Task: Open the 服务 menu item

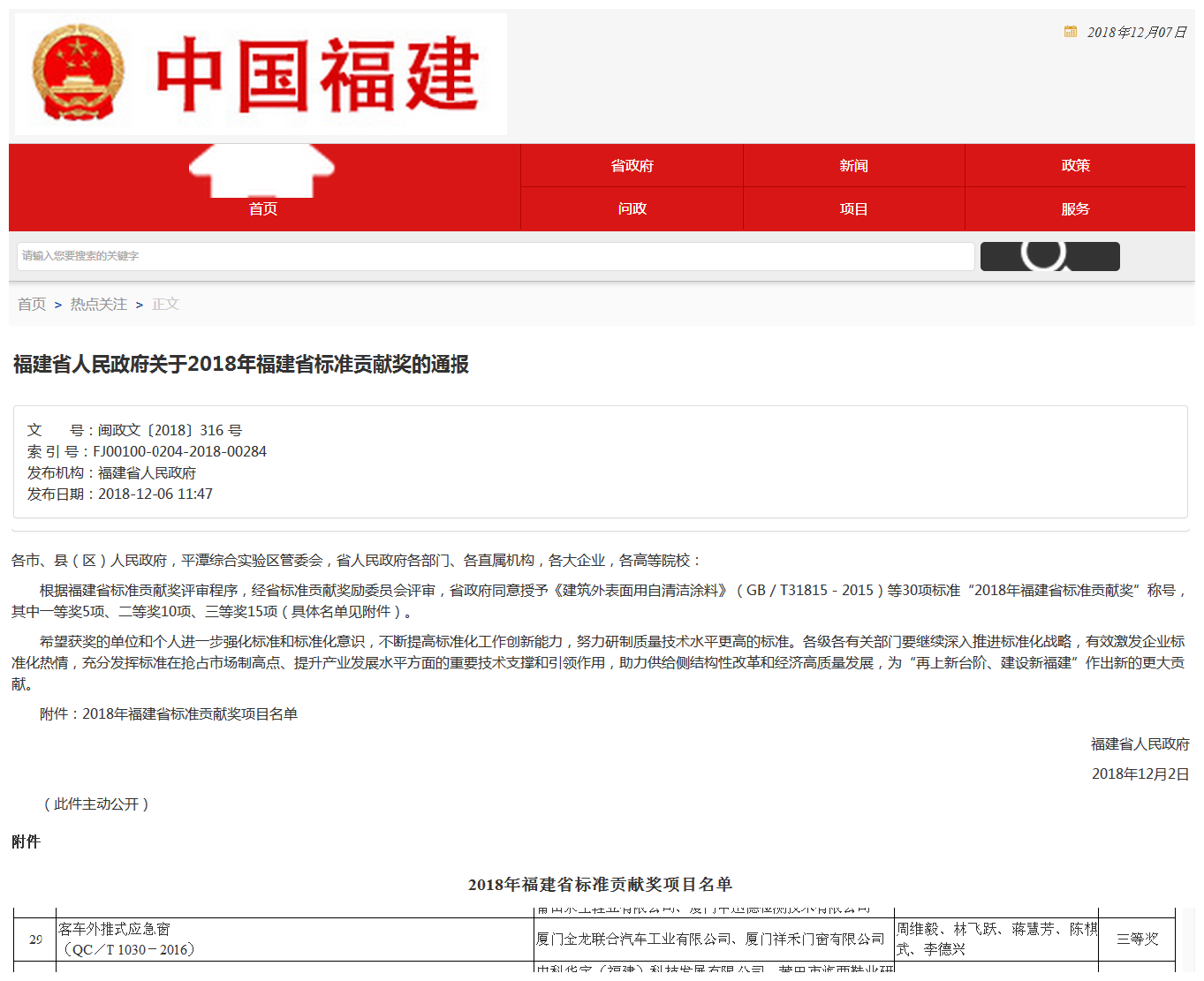Action: [1075, 209]
